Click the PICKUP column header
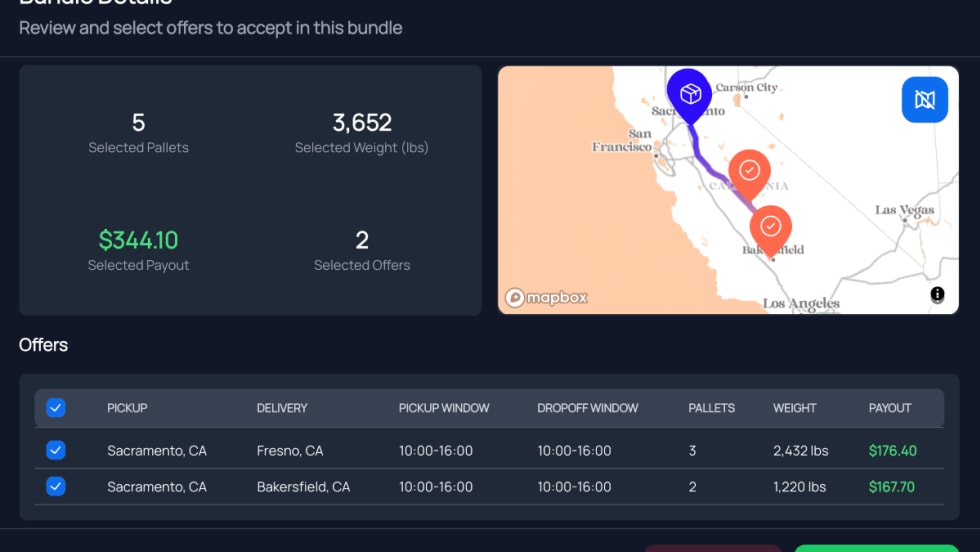The image size is (980, 552). (127, 408)
